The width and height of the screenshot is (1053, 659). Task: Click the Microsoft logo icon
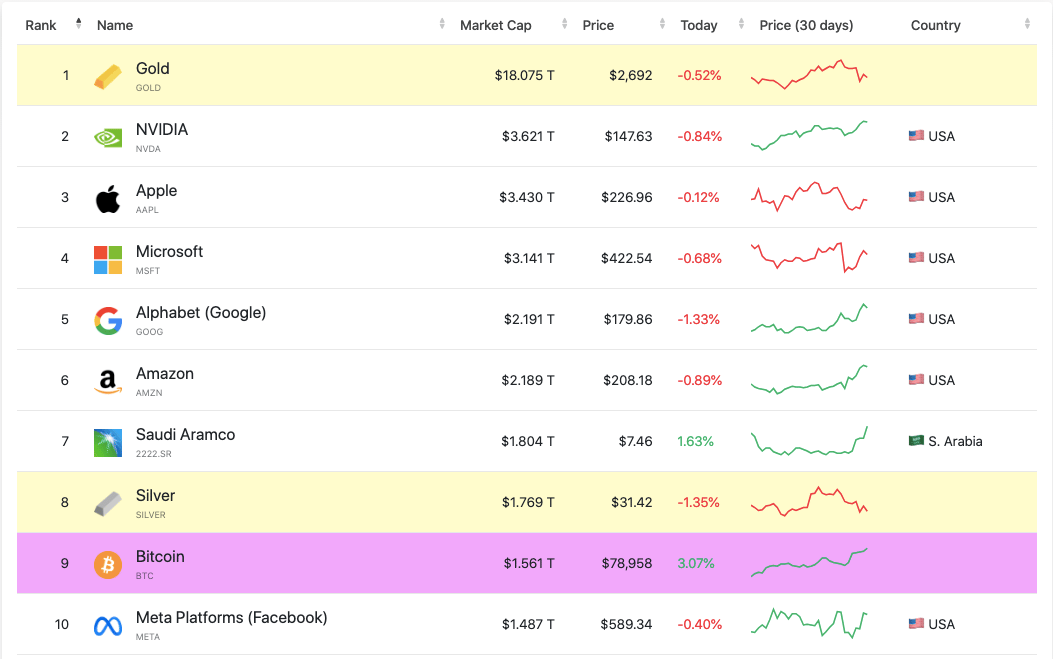point(107,259)
